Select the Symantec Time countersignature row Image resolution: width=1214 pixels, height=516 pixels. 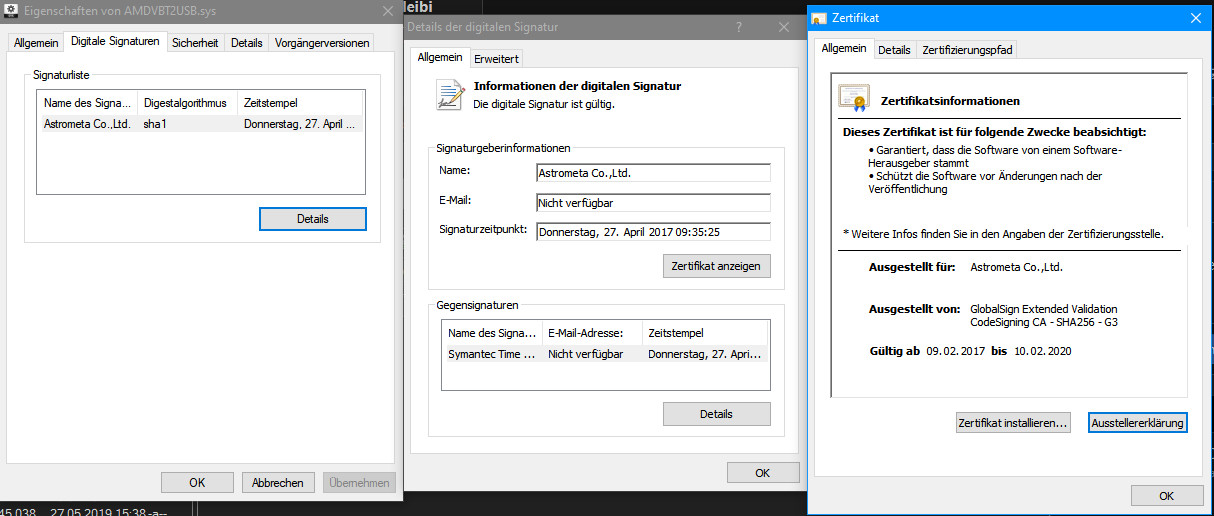(x=605, y=354)
